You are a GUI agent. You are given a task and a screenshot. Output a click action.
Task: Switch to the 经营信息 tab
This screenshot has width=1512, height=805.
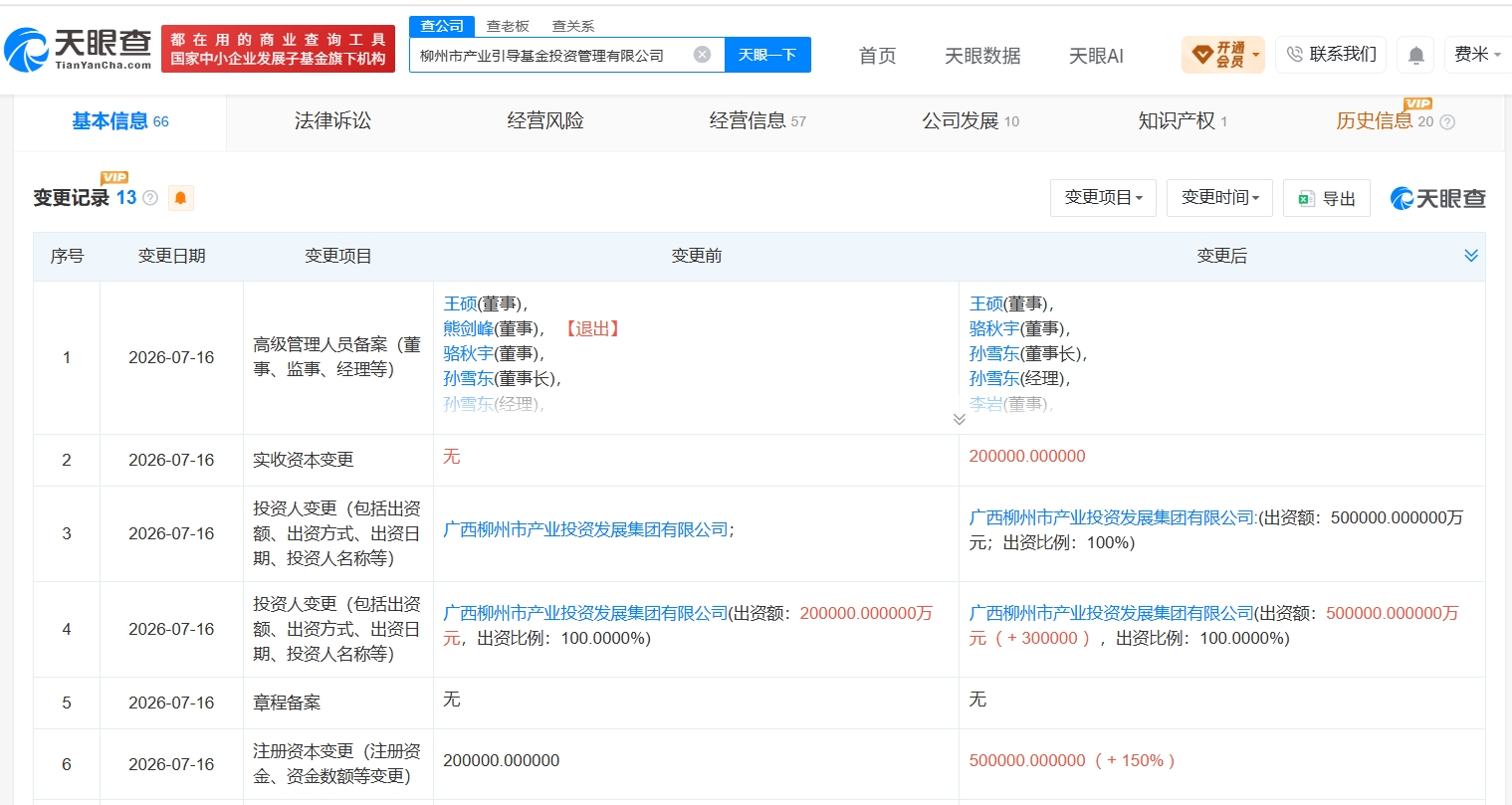[757, 121]
